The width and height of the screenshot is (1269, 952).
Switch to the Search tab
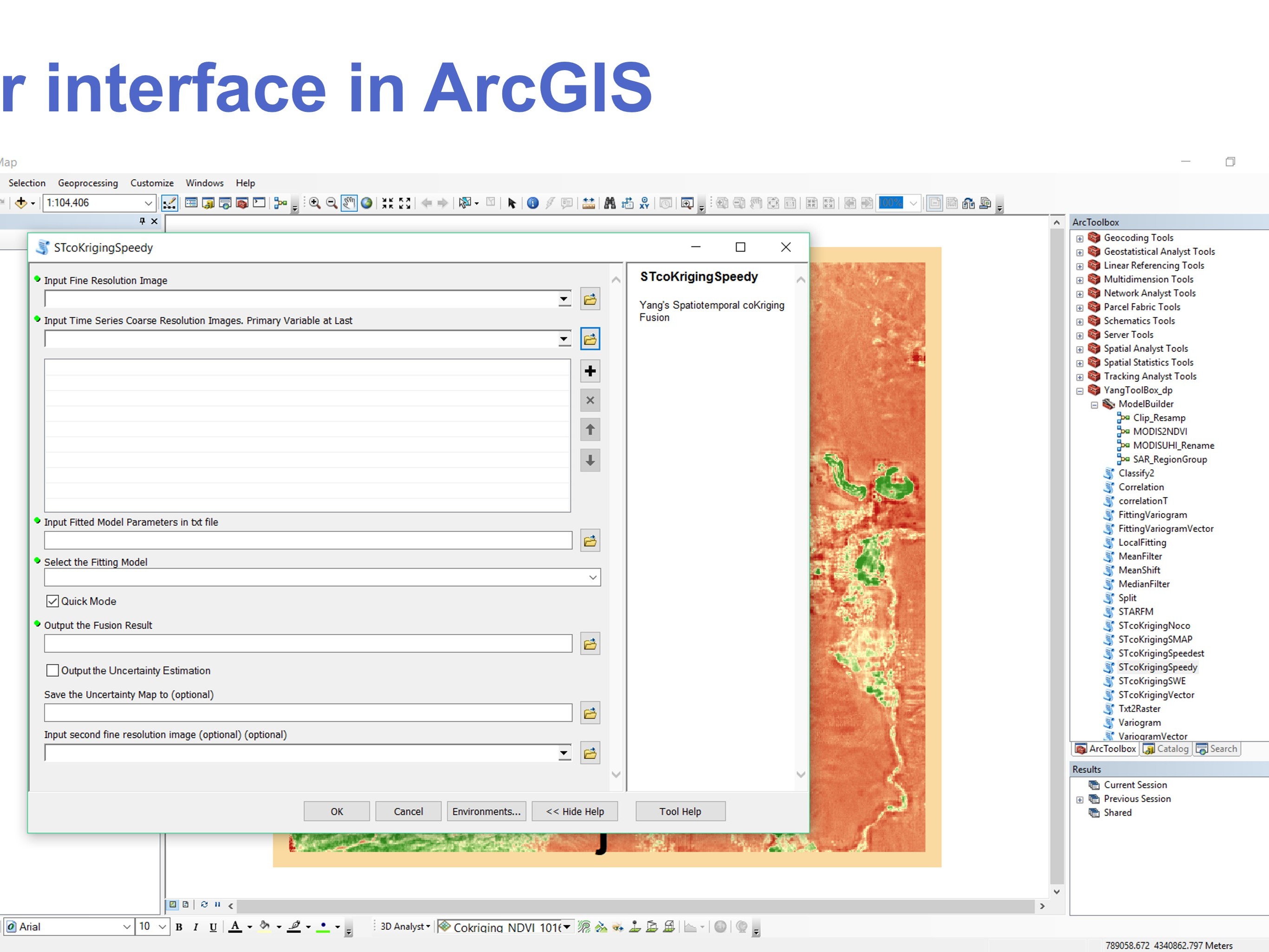pyautogui.click(x=1217, y=749)
